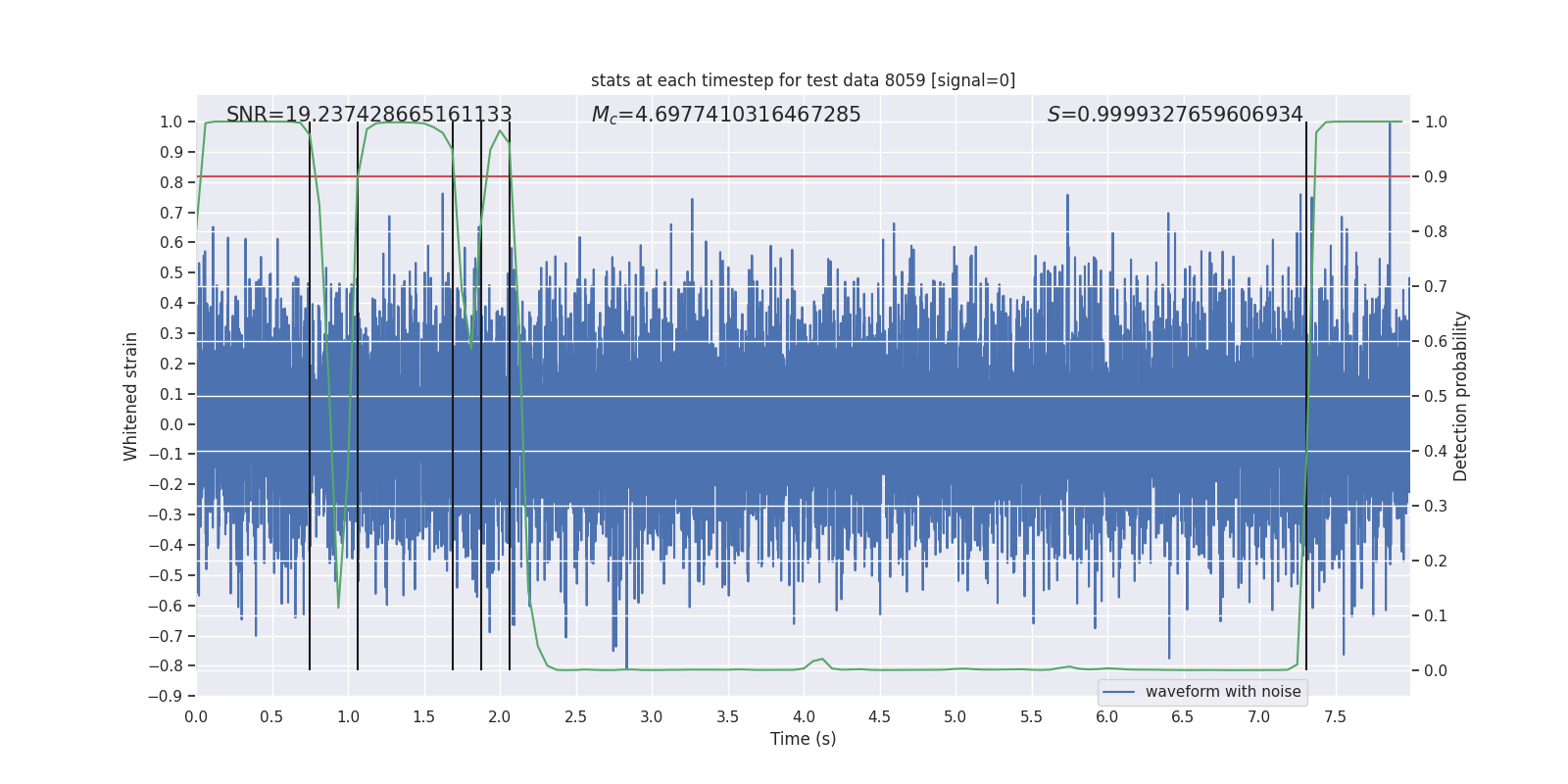Image resolution: width=1568 pixels, height=784 pixels.
Task: Click the right axis tick label 0.5
Action: pos(1436,397)
